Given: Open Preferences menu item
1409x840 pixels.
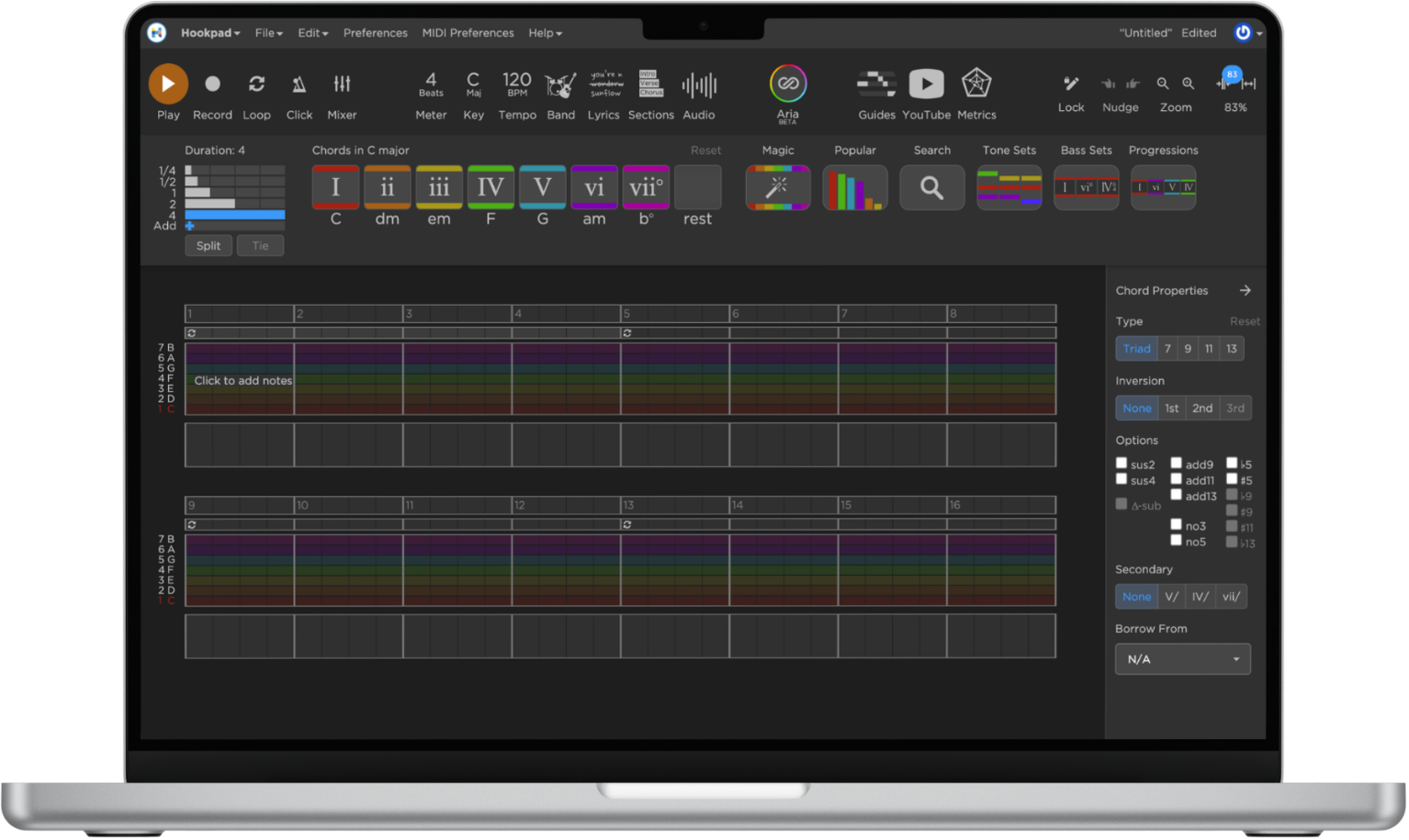Looking at the screenshot, I should pos(376,33).
